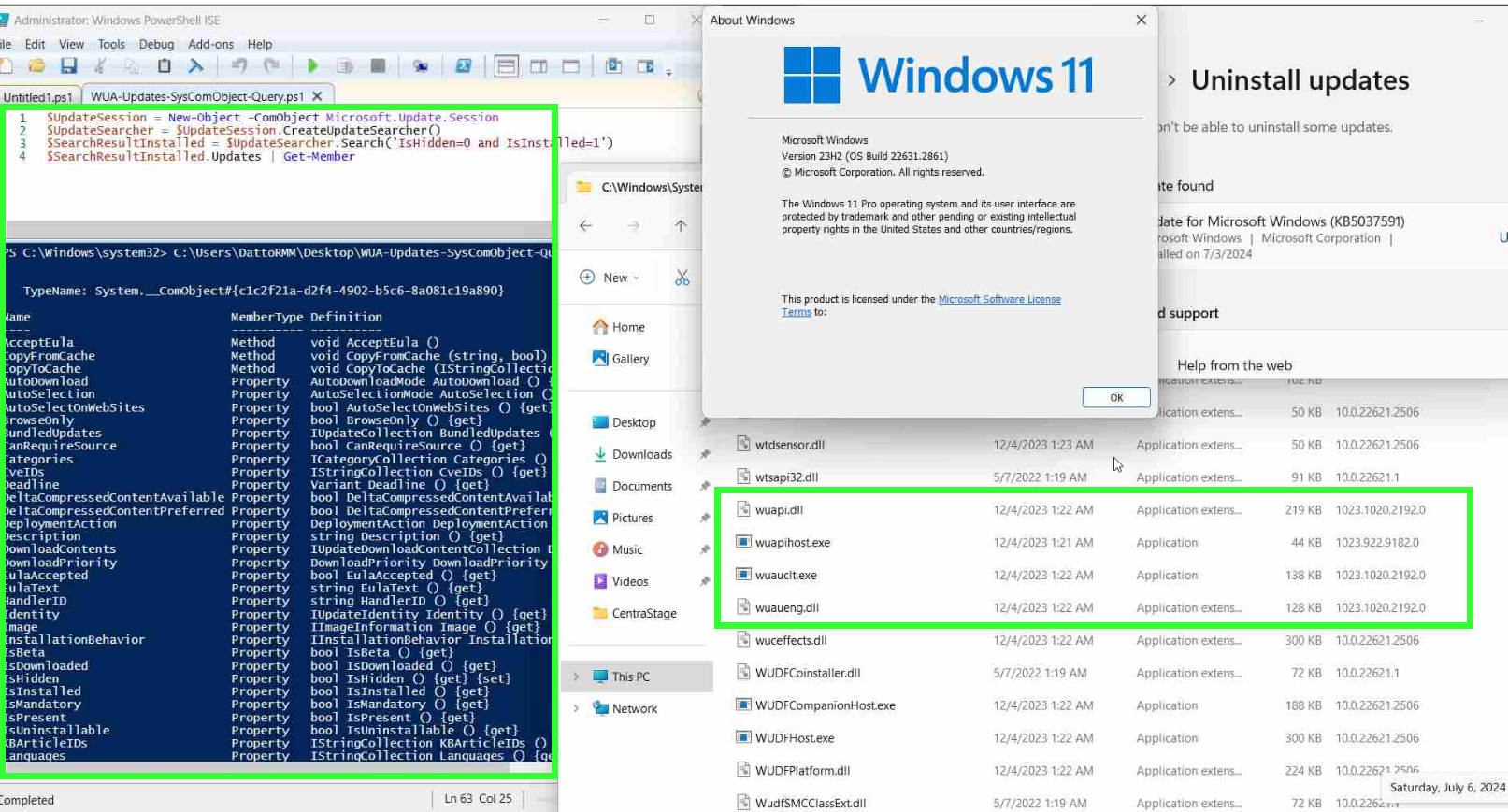
Task: Expand the ISE toolbar overflow arrow
Action: [x=668, y=71]
